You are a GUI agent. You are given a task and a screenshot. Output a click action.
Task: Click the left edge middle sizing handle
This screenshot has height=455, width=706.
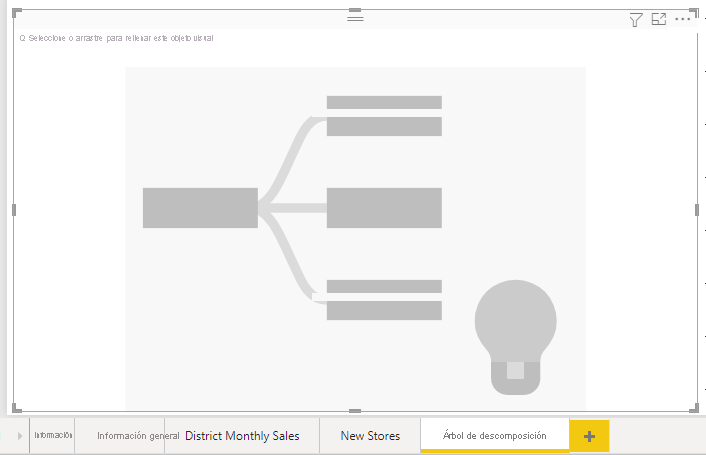[x=14, y=210]
